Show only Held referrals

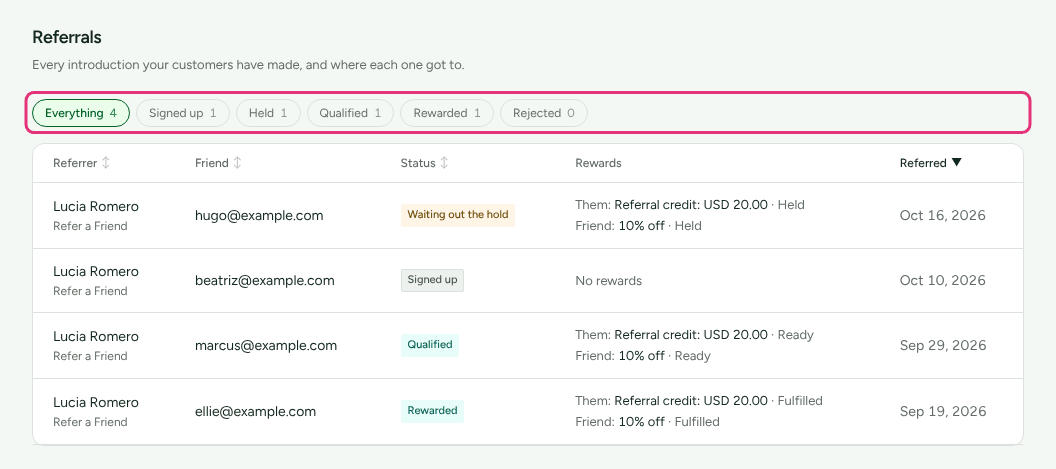[268, 113]
